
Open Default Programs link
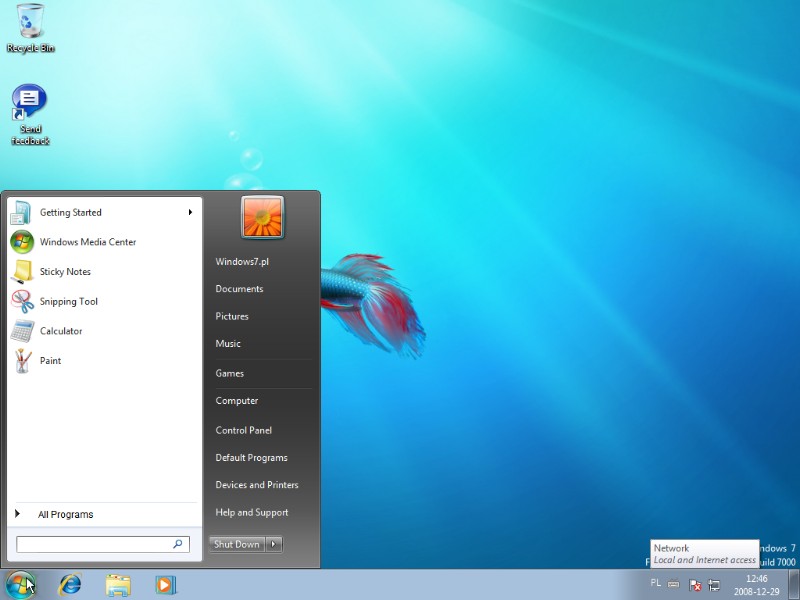coord(252,458)
